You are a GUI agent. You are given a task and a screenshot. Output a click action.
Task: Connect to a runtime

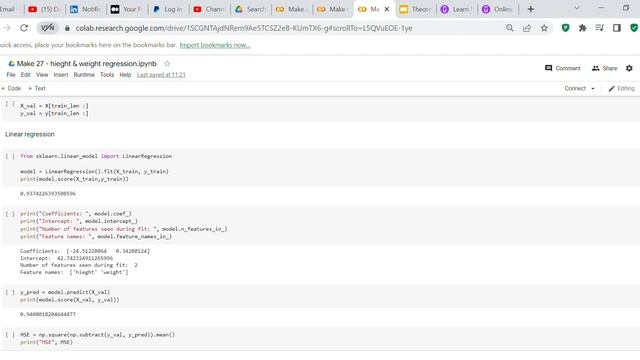(575, 88)
